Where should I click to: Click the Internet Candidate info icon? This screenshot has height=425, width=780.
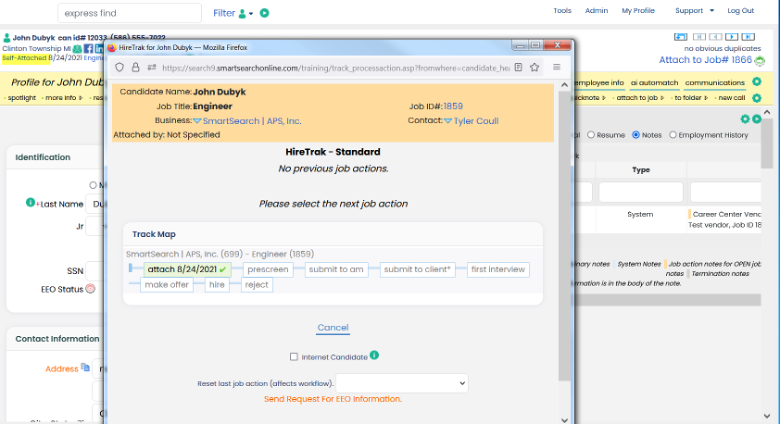374,355
